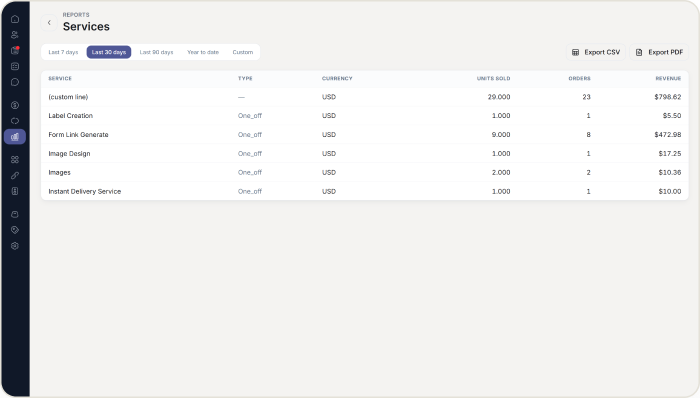The height and width of the screenshot is (398, 700).
Task: Click the $10.00 revenue value
Action: coord(670,191)
